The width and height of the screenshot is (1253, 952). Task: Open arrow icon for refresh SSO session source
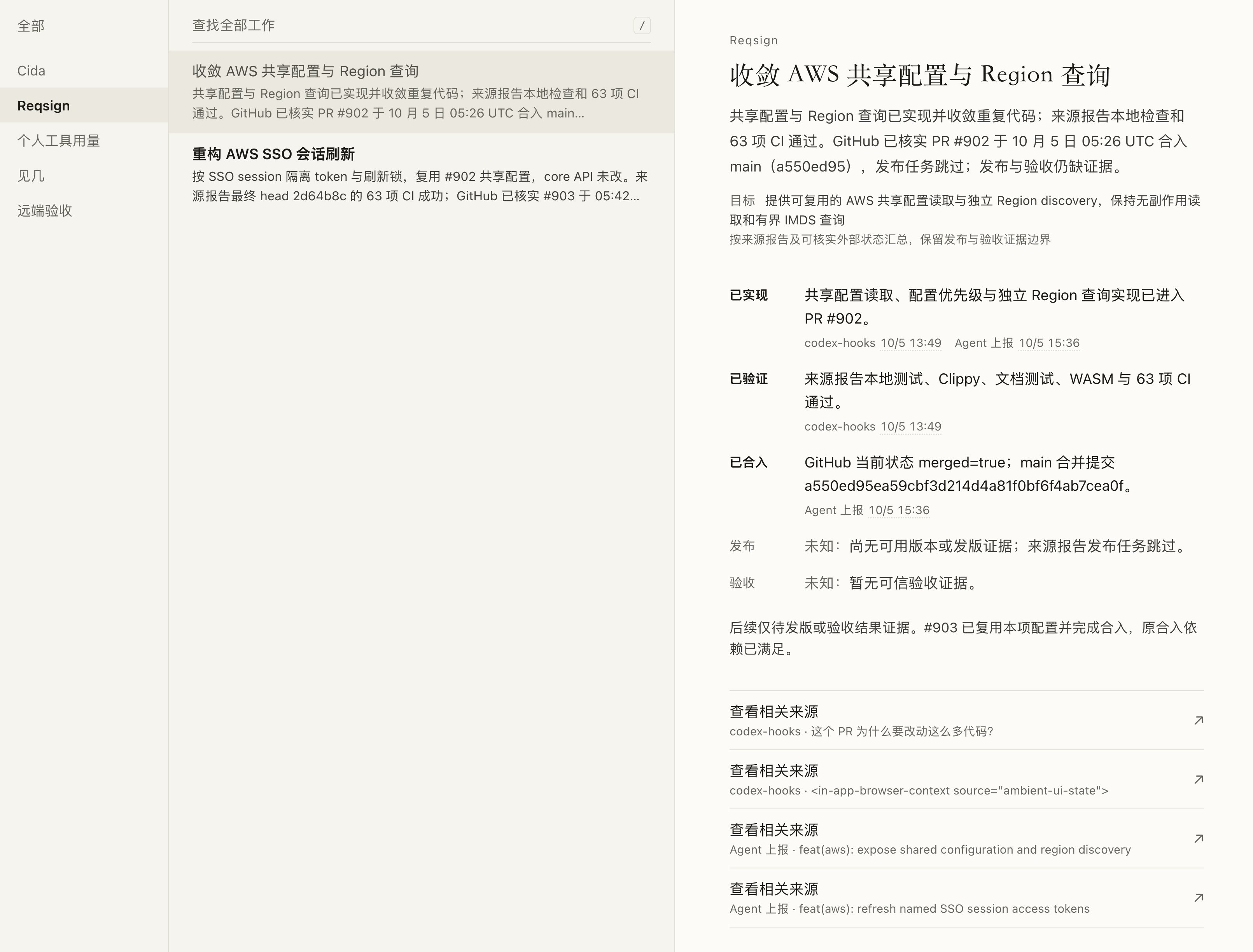point(1198,898)
